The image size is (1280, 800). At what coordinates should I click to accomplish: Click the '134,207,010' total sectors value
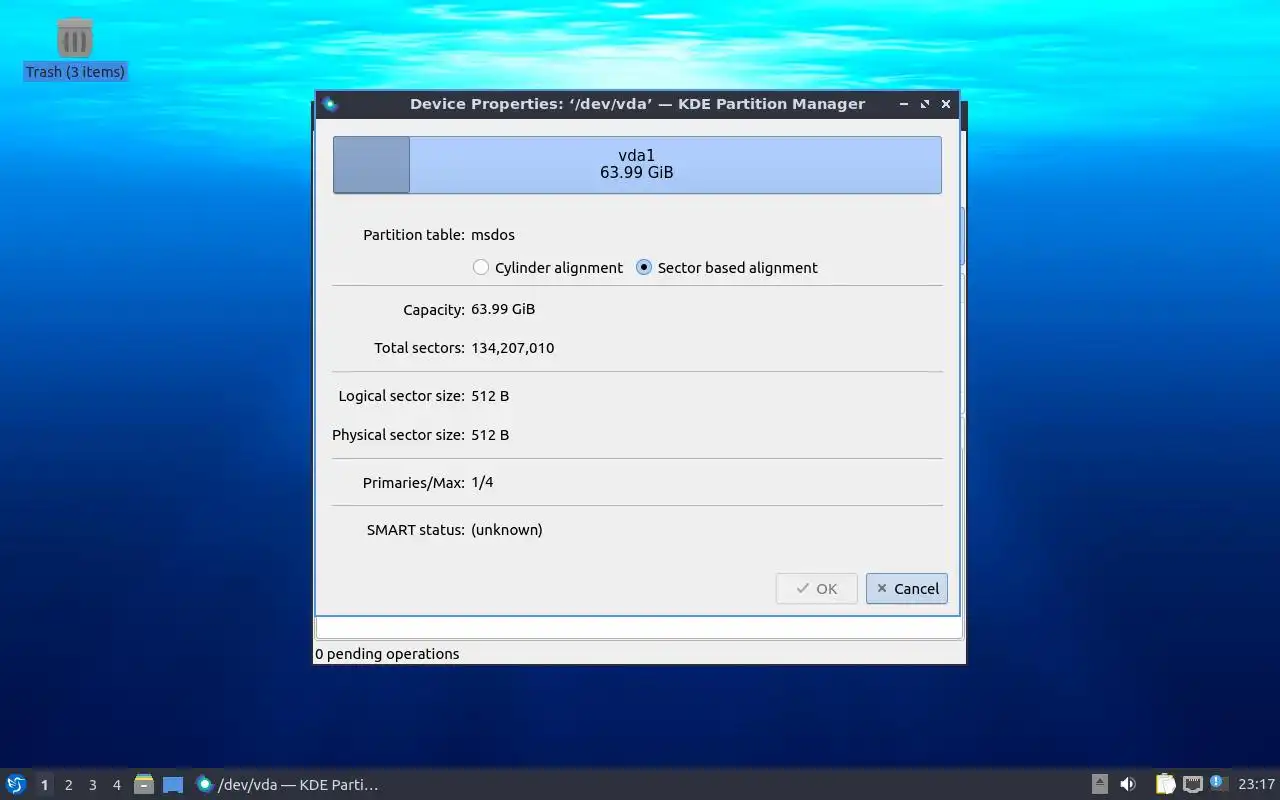(513, 348)
